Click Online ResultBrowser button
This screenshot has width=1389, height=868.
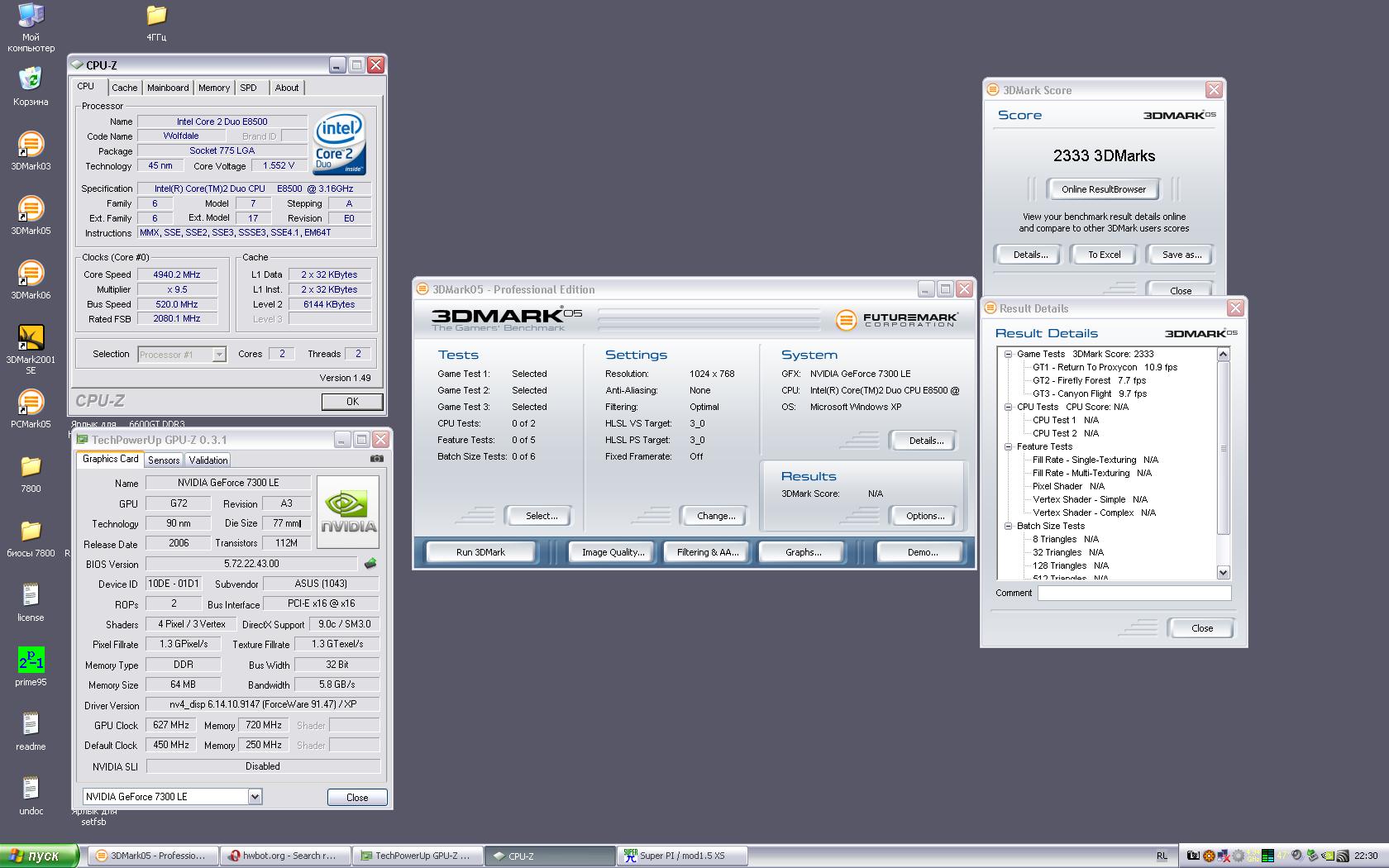[1104, 189]
